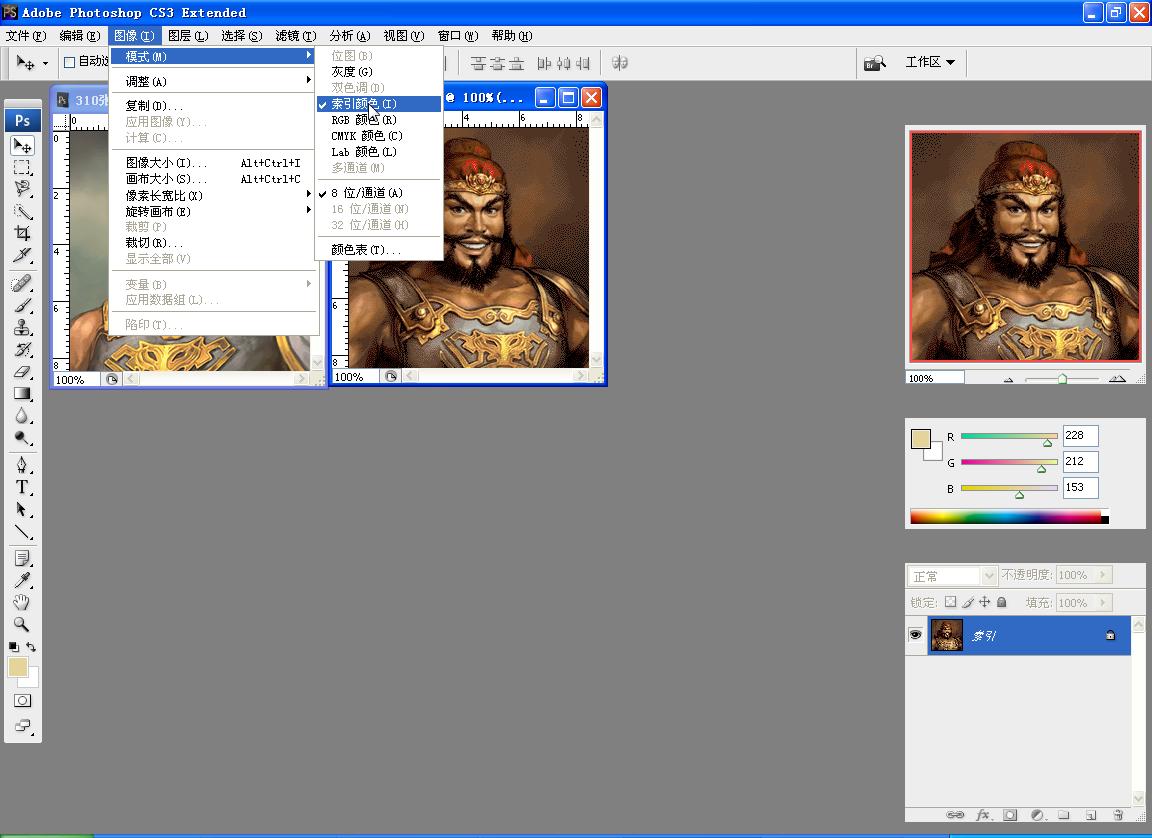This screenshot has width=1152, height=838.
Task: Hide the 索引 layer with eye icon
Action: [915, 635]
